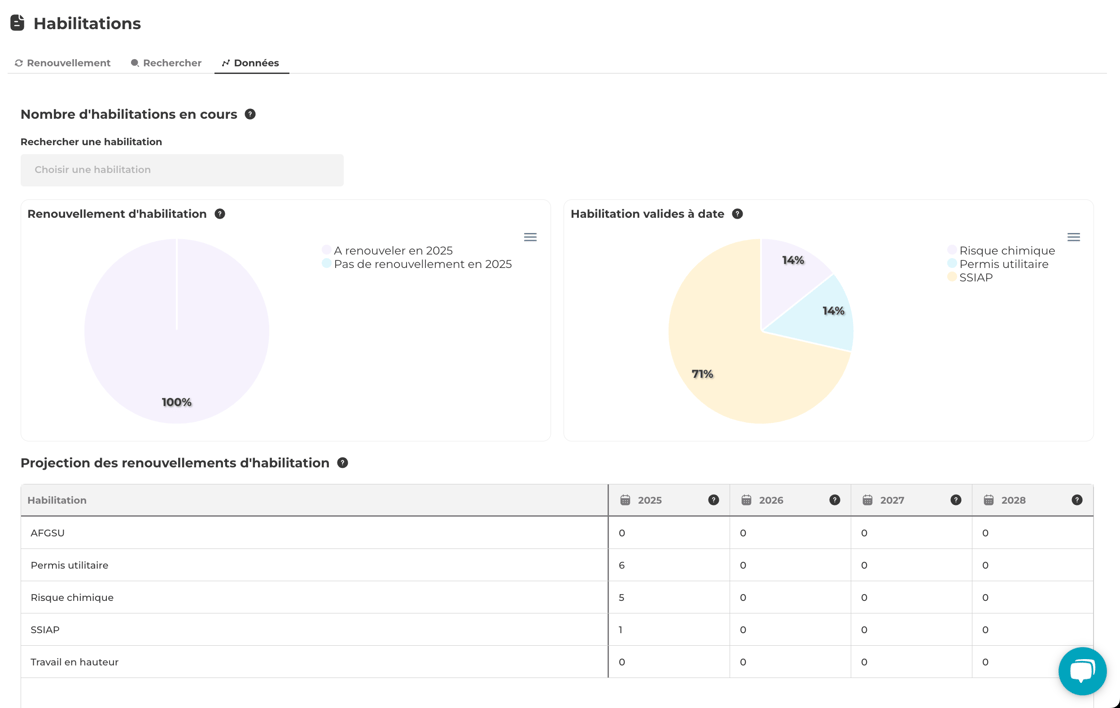
Task: Click help icon next to Renouvellement d'habilitation
Action: point(220,214)
